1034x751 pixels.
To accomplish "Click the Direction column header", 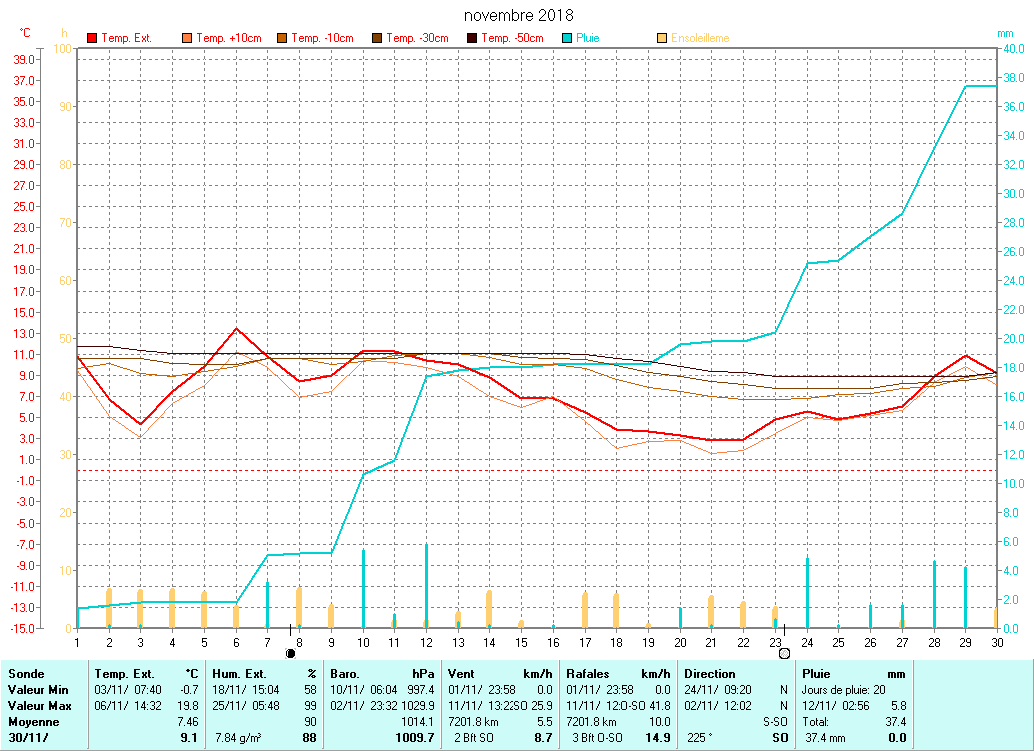I will tap(709, 674).
